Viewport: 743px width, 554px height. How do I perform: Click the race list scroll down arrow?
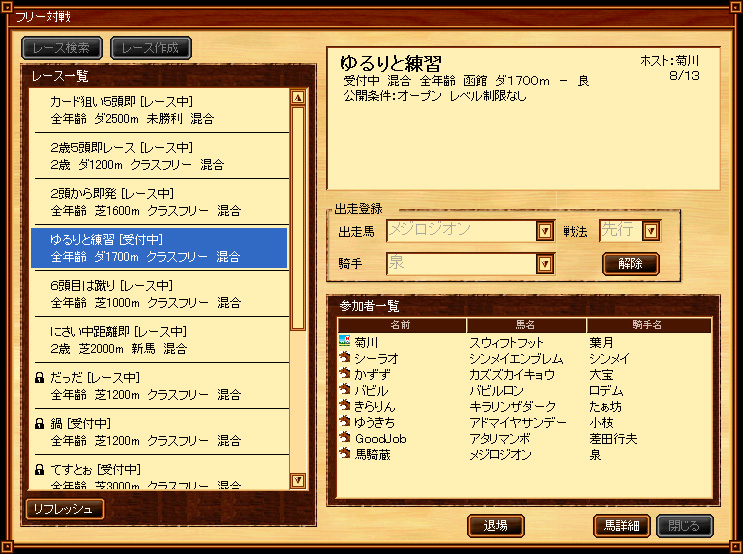(298, 481)
